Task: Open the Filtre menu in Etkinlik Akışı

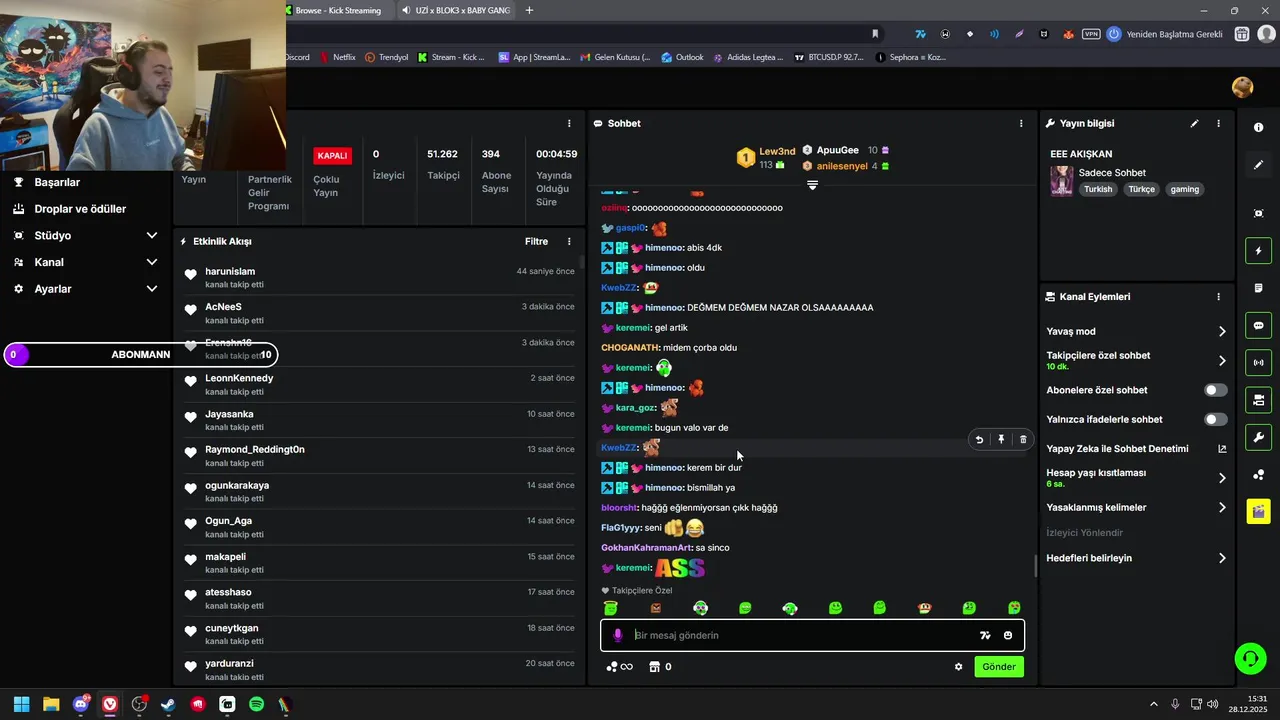Action: (536, 241)
